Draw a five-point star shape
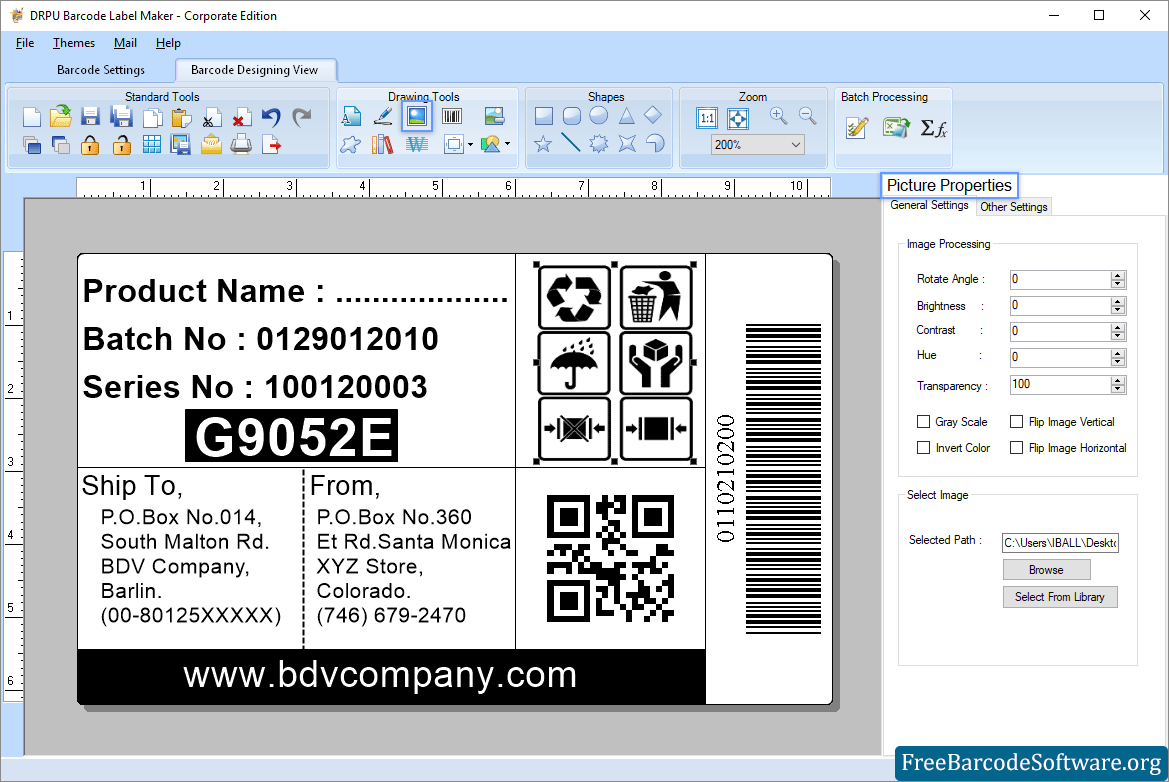Viewport: 1169px width, 782px height. point(543,143)
